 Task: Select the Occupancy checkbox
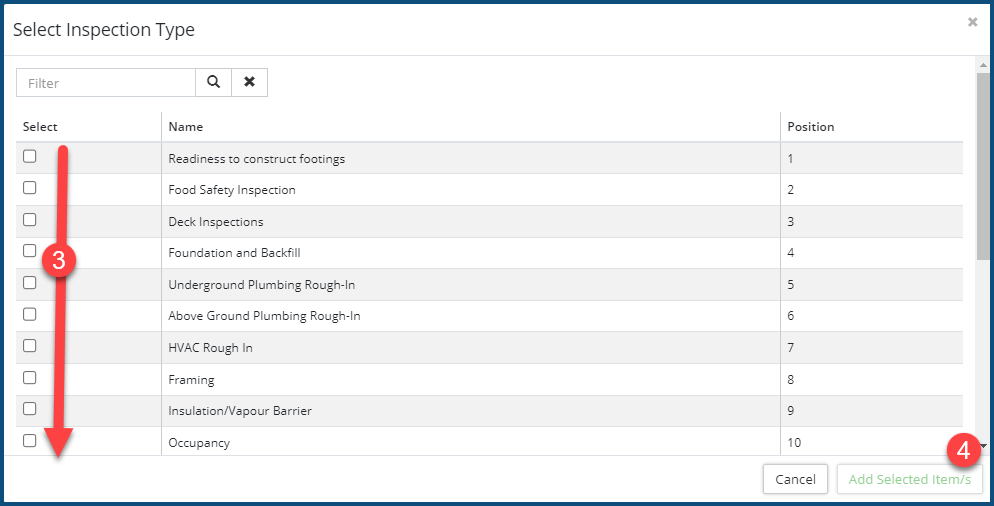[x=30, y=441]
